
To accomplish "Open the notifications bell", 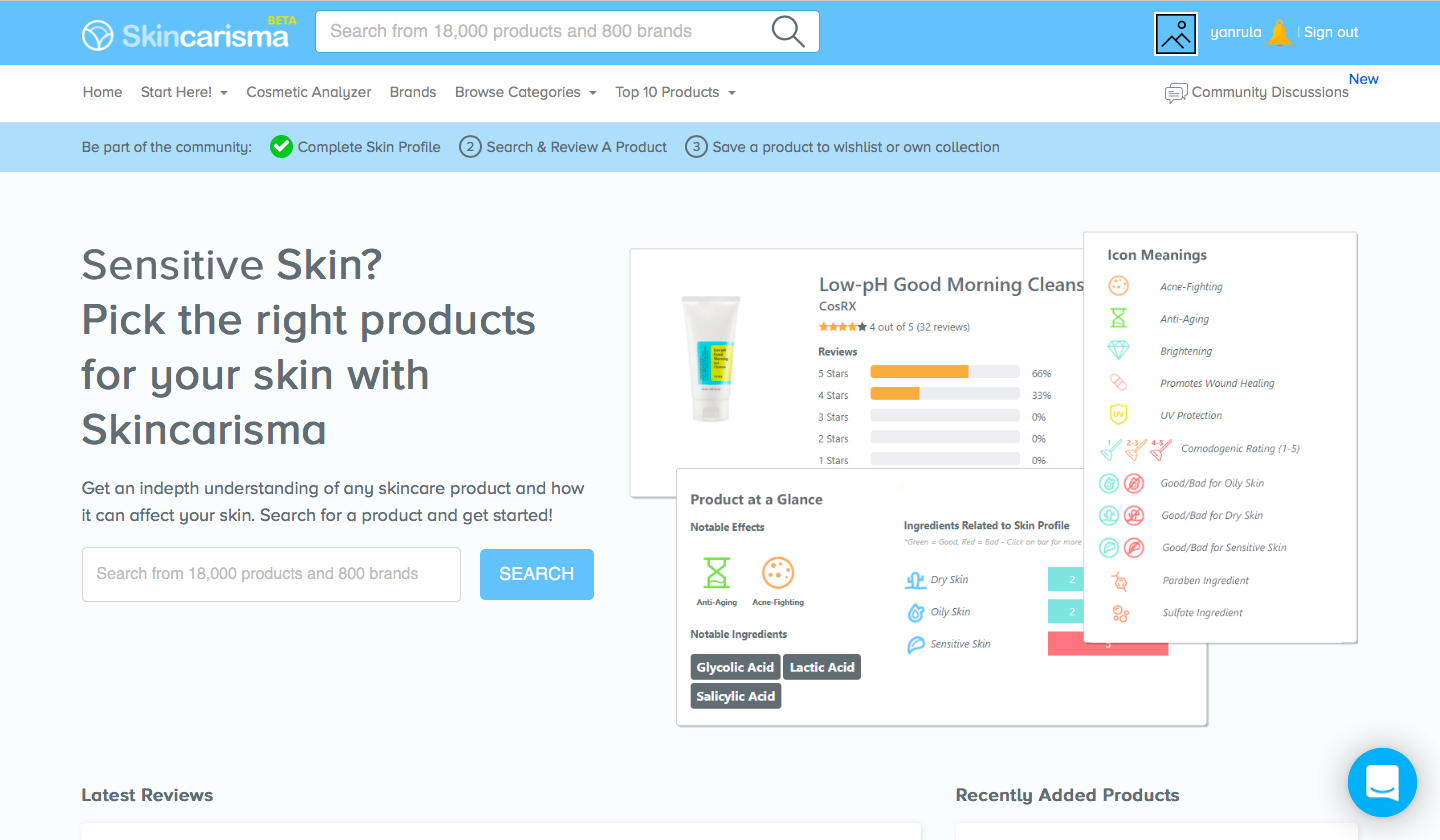I will tap(1279, 33).
